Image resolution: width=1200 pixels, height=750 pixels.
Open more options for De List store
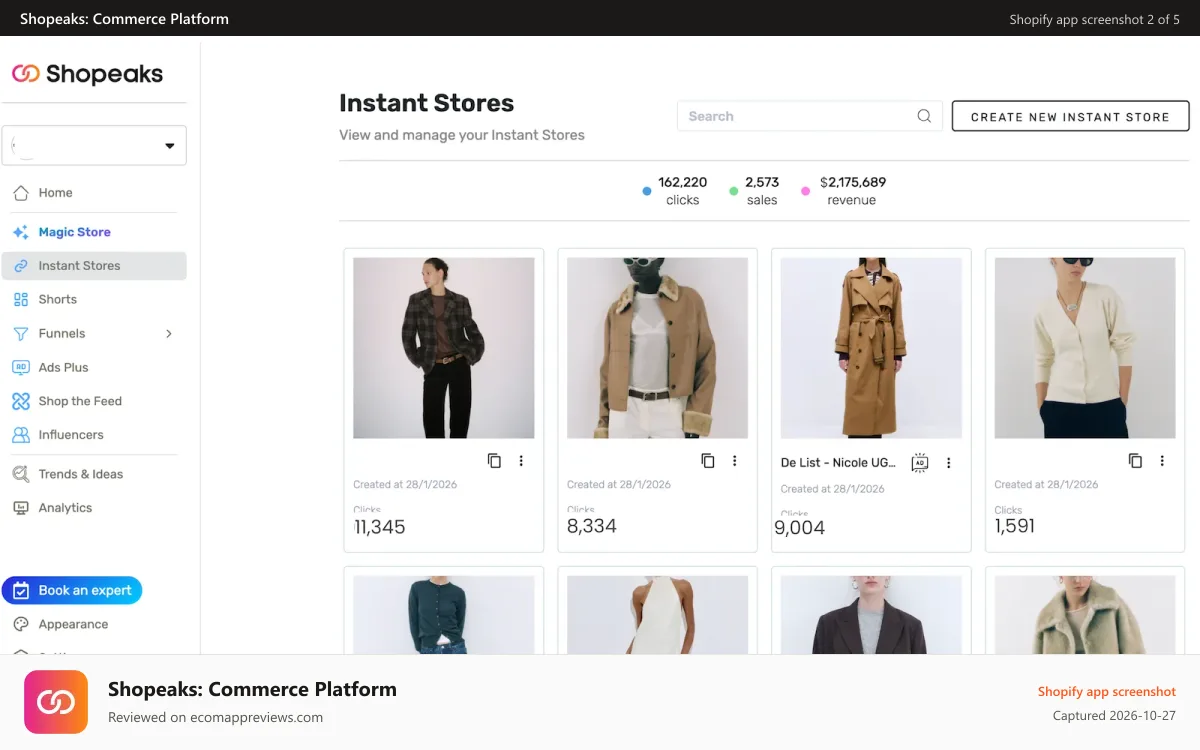click(x=949, y=463)
